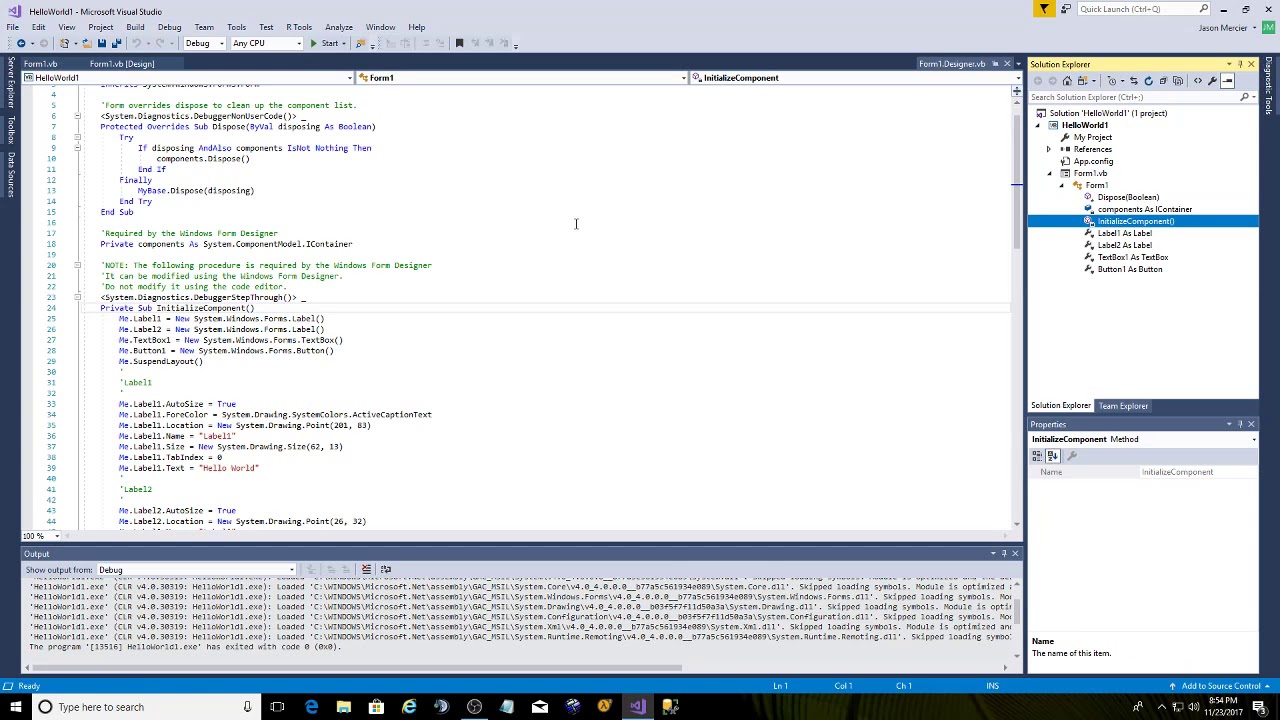Screen dimensions: 1280x720
Task: Click the View Code icon in Solution Explorer
Action: (1198, 81)
